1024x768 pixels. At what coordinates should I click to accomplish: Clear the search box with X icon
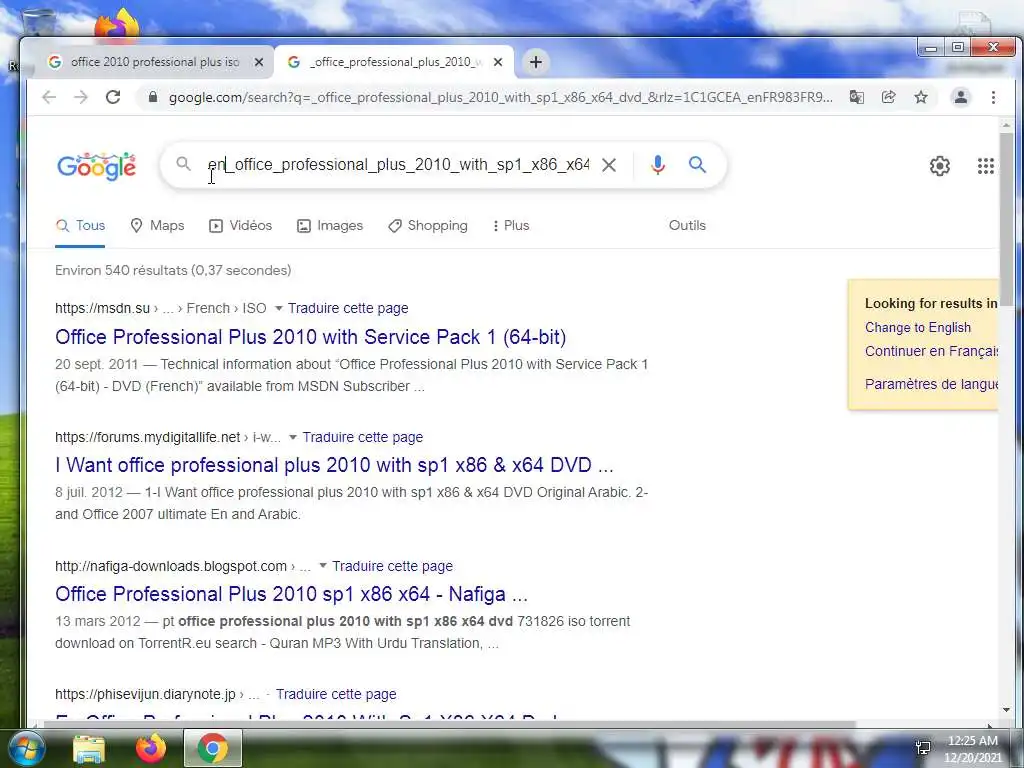[609, 165]
